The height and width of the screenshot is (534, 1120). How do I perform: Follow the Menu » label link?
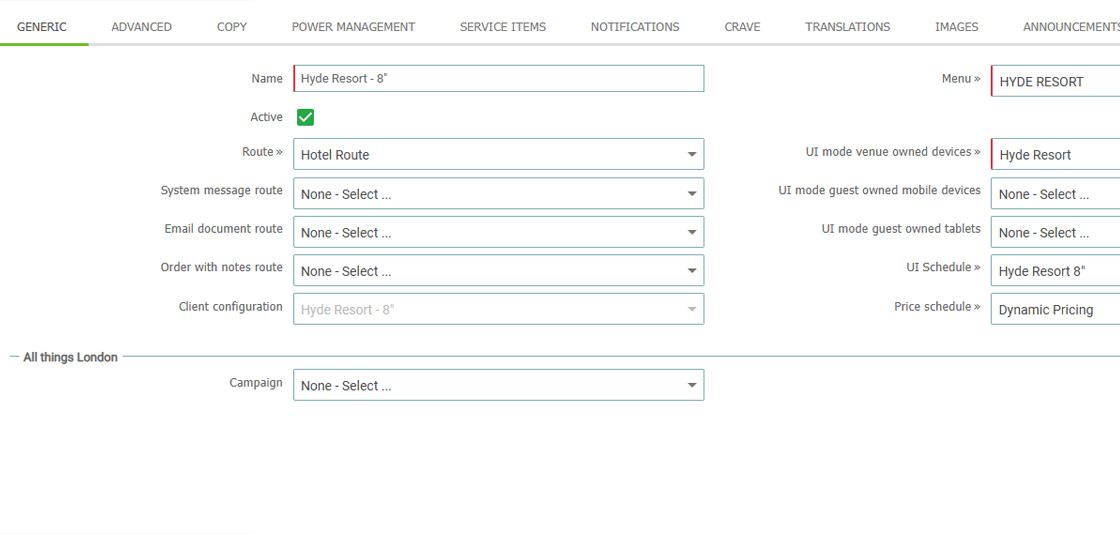tap(961, 79)
